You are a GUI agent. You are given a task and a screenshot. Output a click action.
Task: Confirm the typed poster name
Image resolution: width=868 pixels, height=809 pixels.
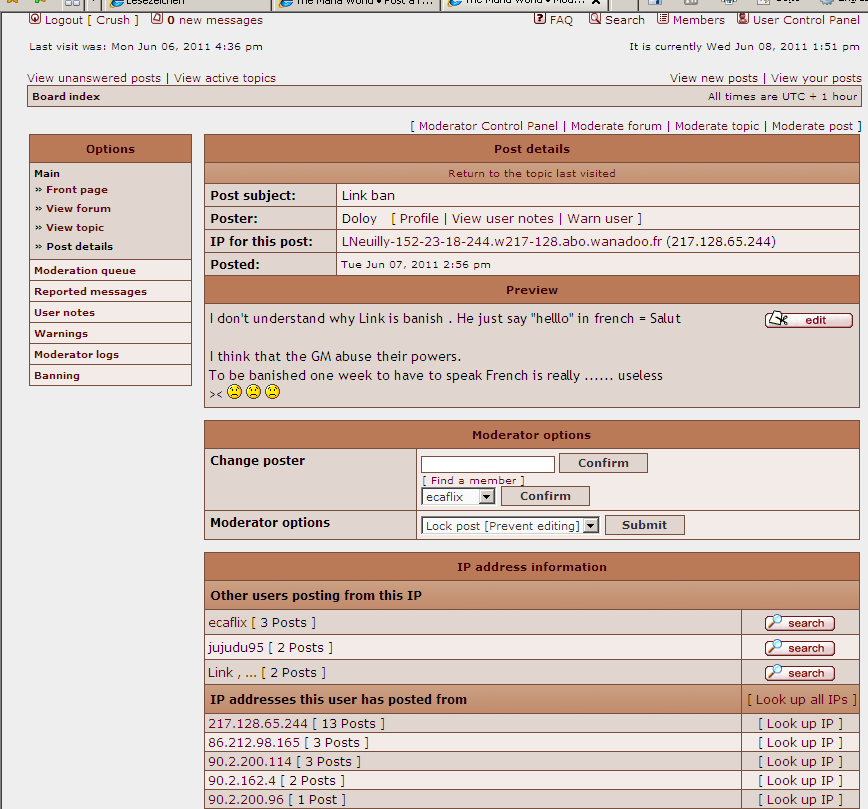coord(603,463)
